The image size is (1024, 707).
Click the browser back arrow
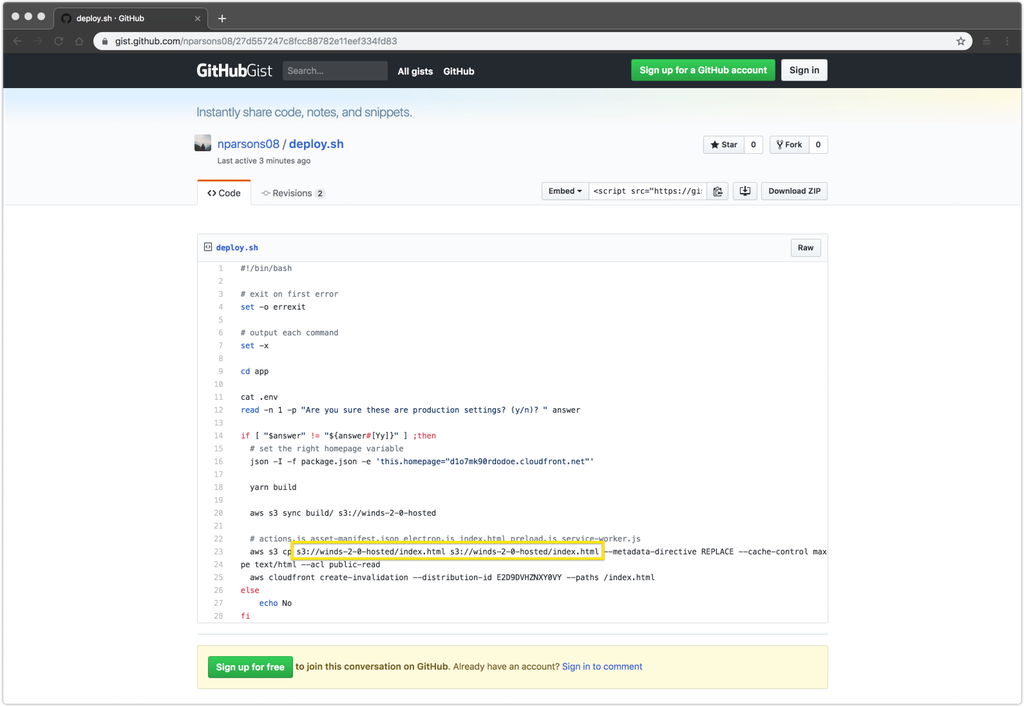(18, 41)
